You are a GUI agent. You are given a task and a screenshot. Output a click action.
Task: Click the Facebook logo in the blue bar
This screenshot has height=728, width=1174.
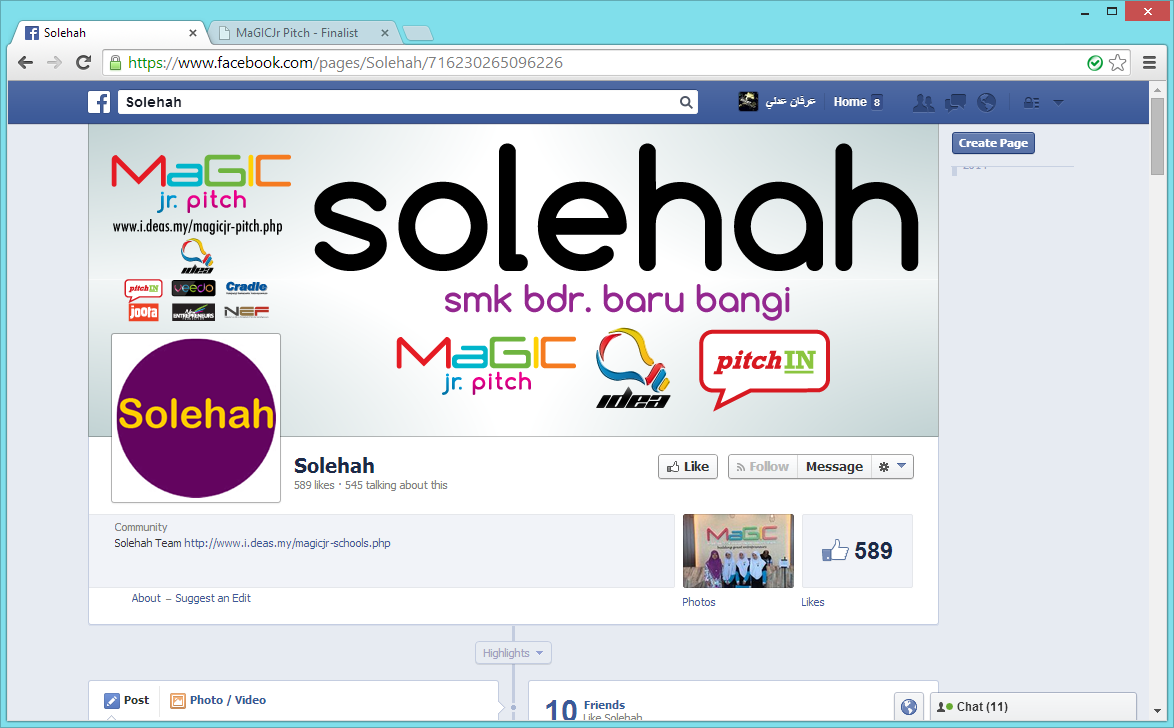click(99, 102)
